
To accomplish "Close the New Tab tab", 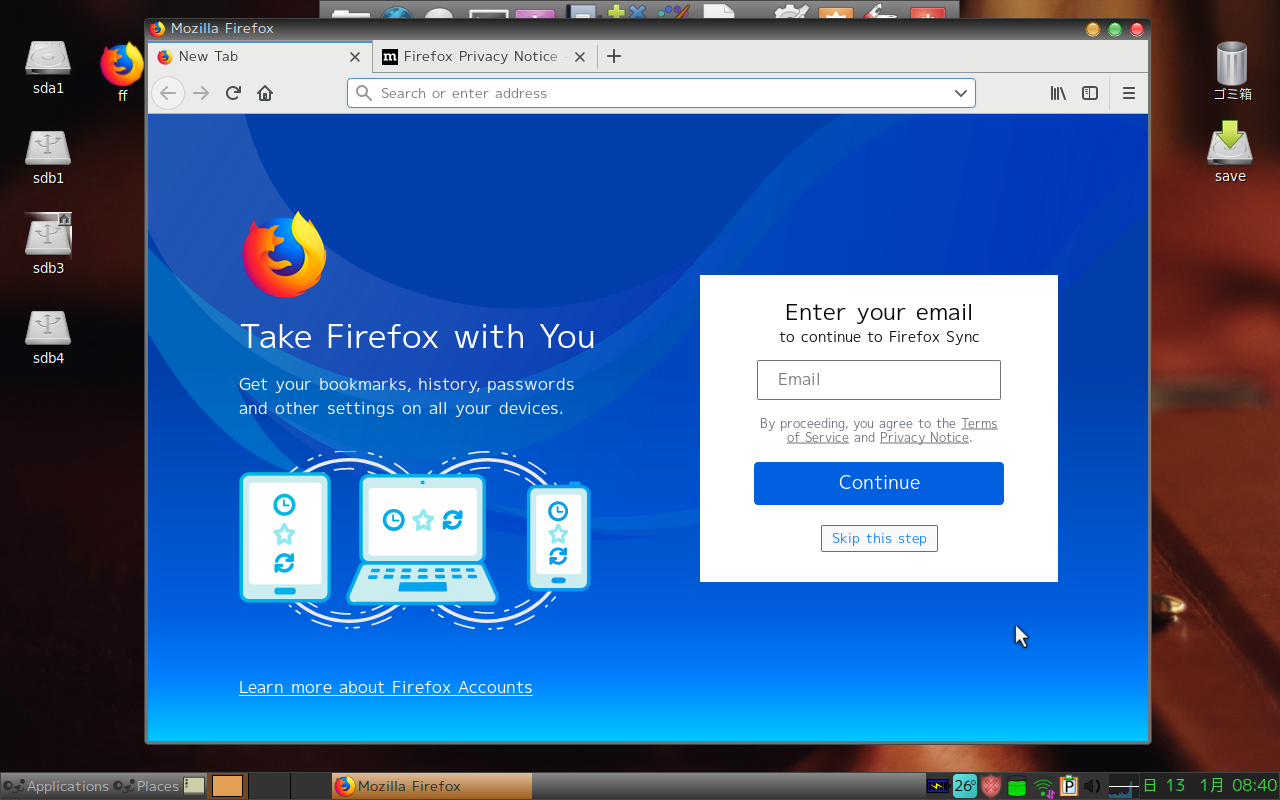I will pyautogui.click(x=355, y=57).
